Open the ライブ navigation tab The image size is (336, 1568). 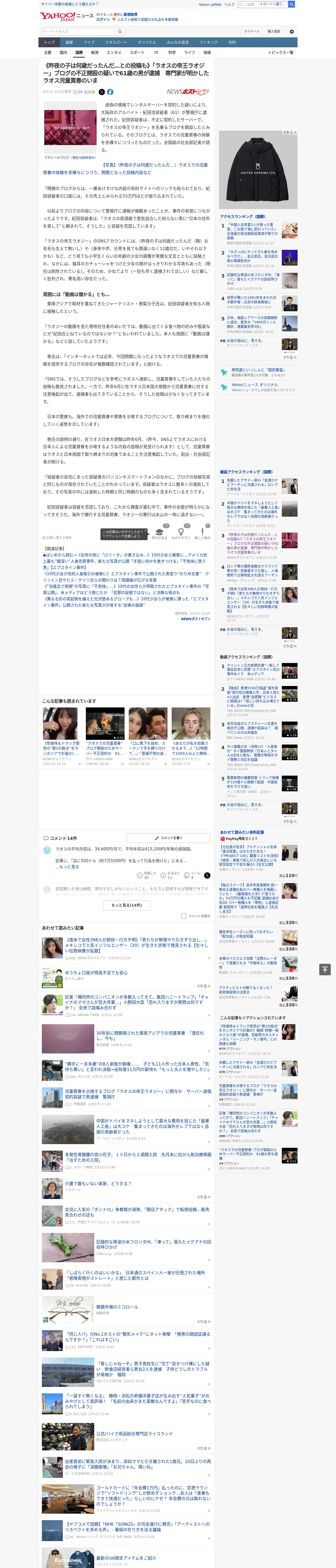pos(89,43)
